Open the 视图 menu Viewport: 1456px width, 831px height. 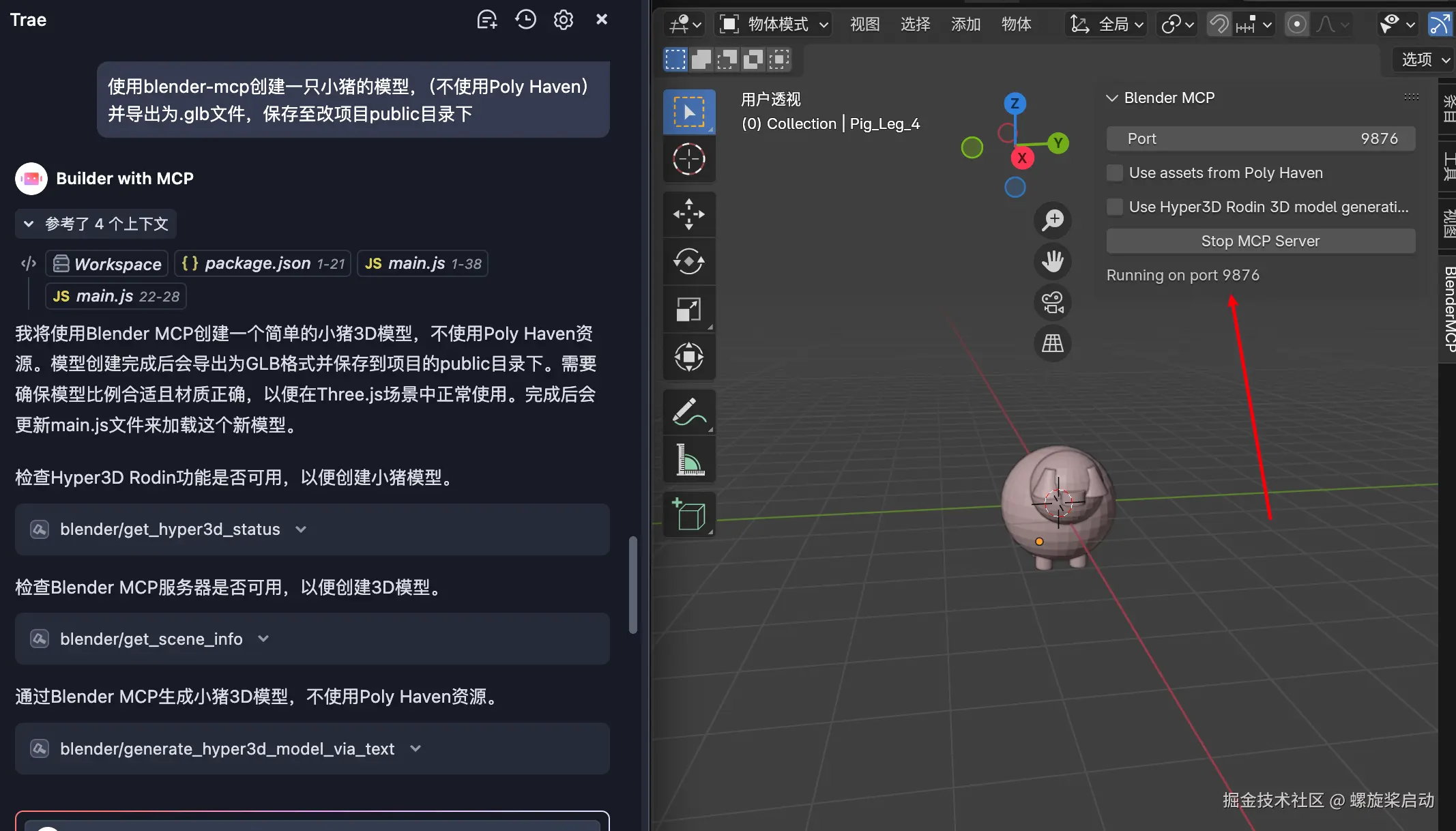(x=864, y=25)
